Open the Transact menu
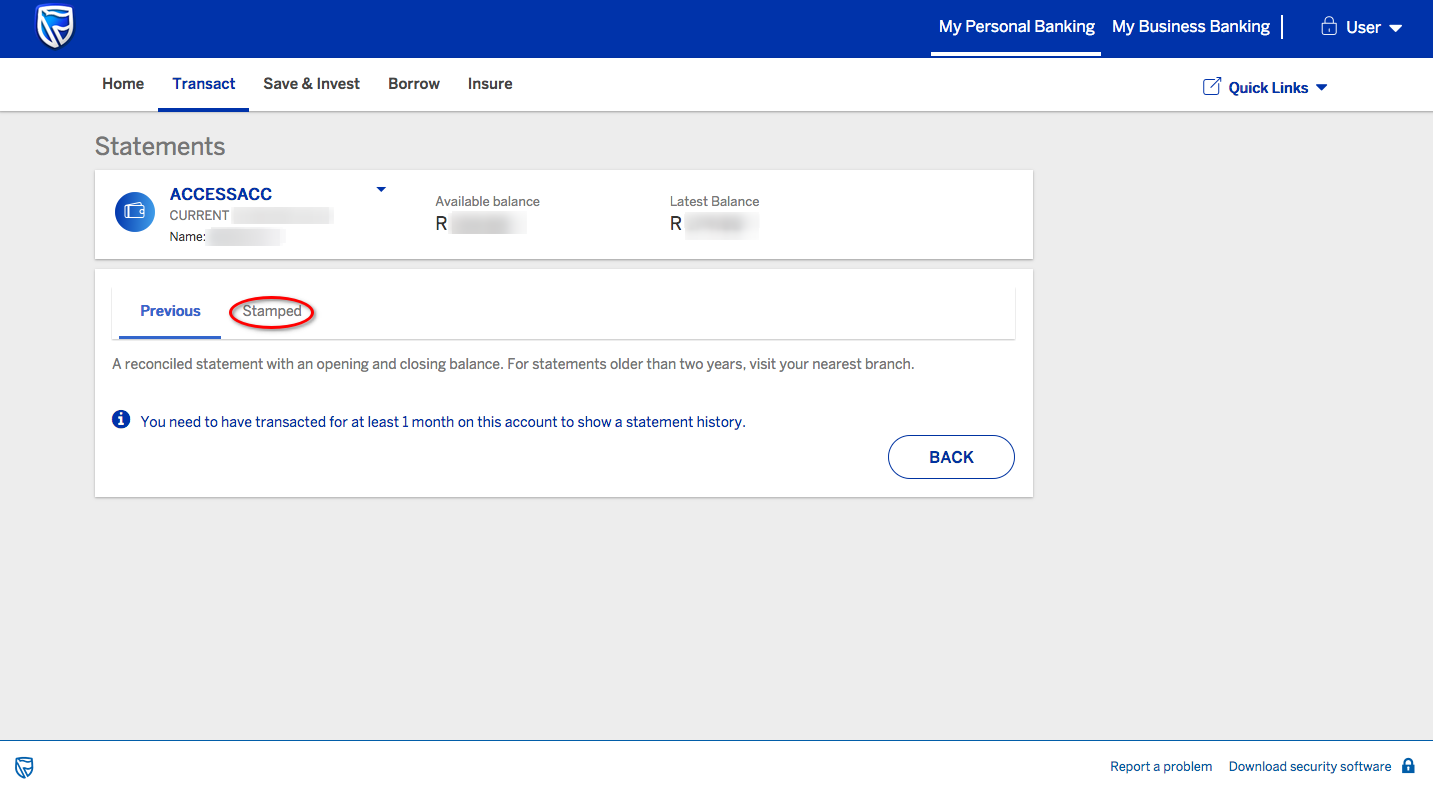1433x789 pixels. (204, 84)
